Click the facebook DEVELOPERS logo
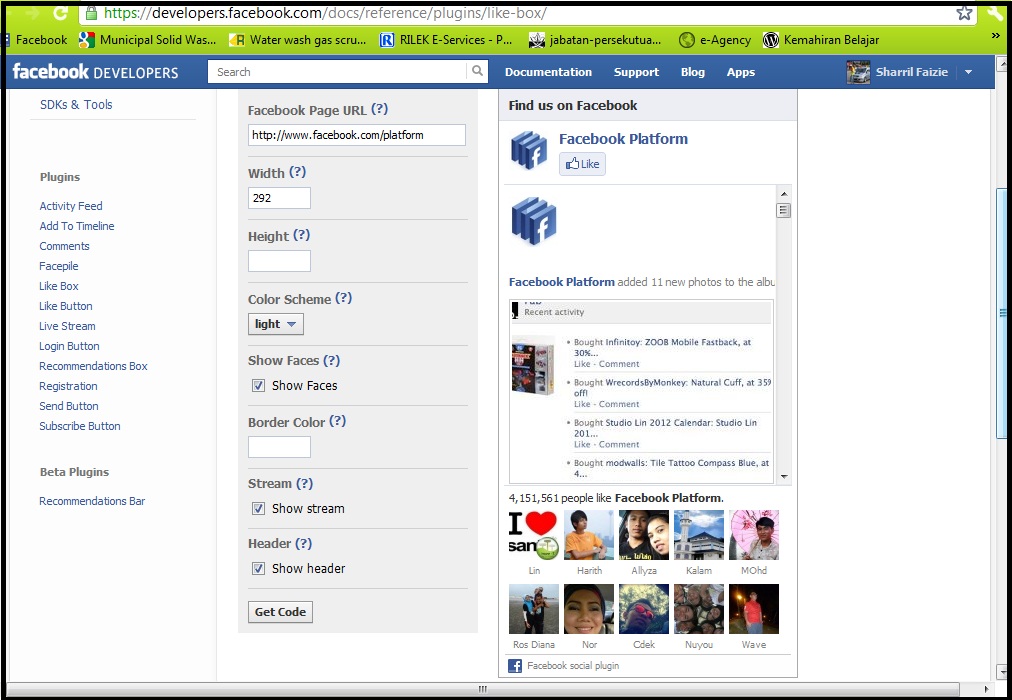The image size is (1012, 700). [x=96, y=72]
